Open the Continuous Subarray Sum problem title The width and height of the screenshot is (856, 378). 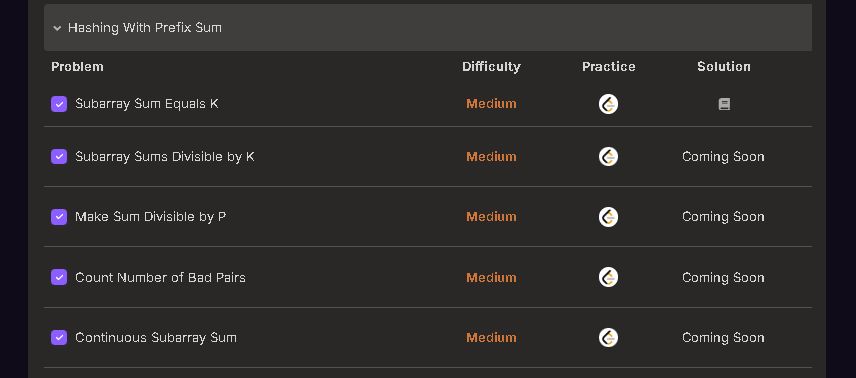tap(156, 338)
